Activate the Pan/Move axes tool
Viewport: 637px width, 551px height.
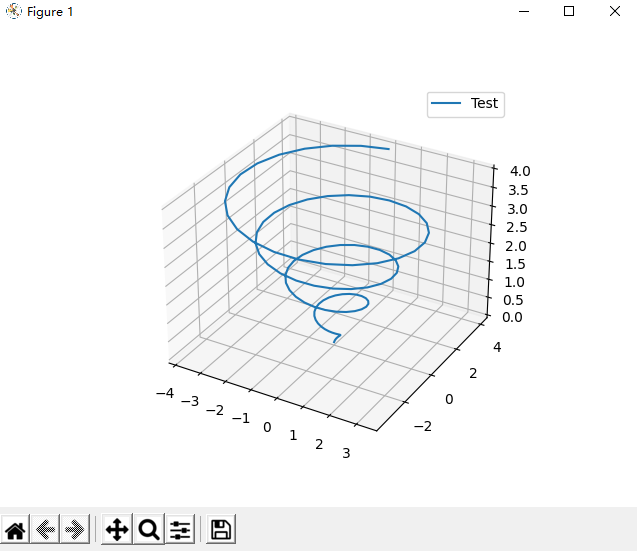click(x=117, y=529)
